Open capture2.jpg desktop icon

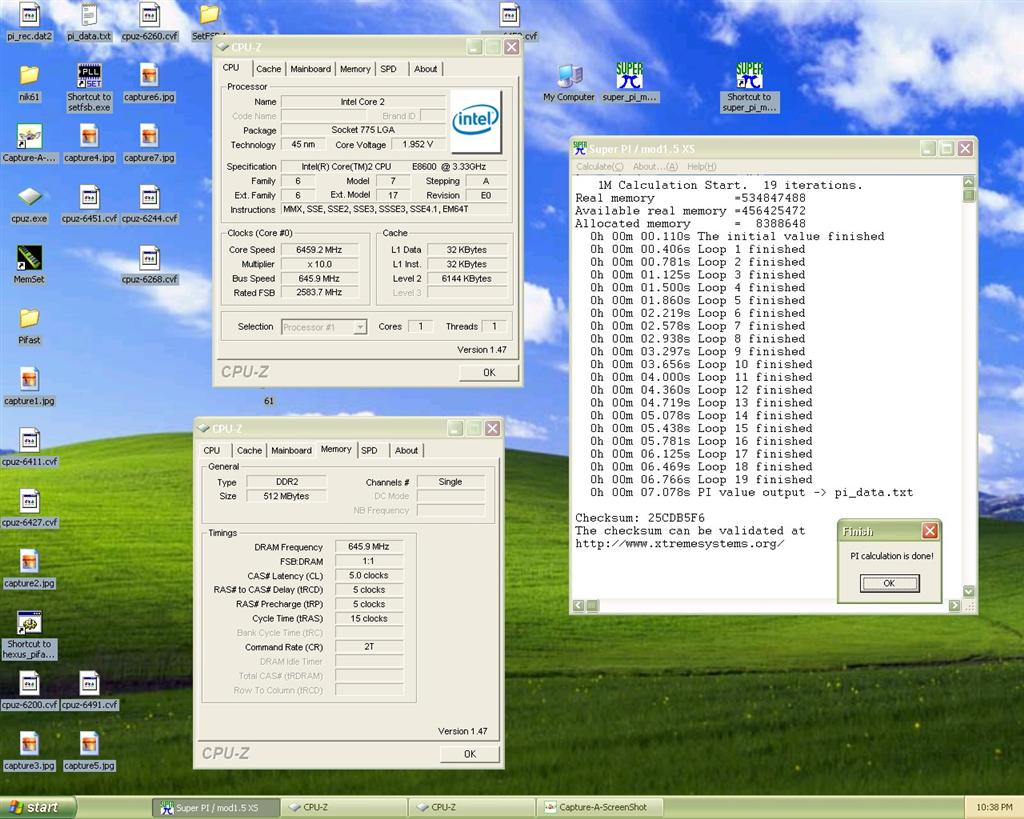coord(29,569)
